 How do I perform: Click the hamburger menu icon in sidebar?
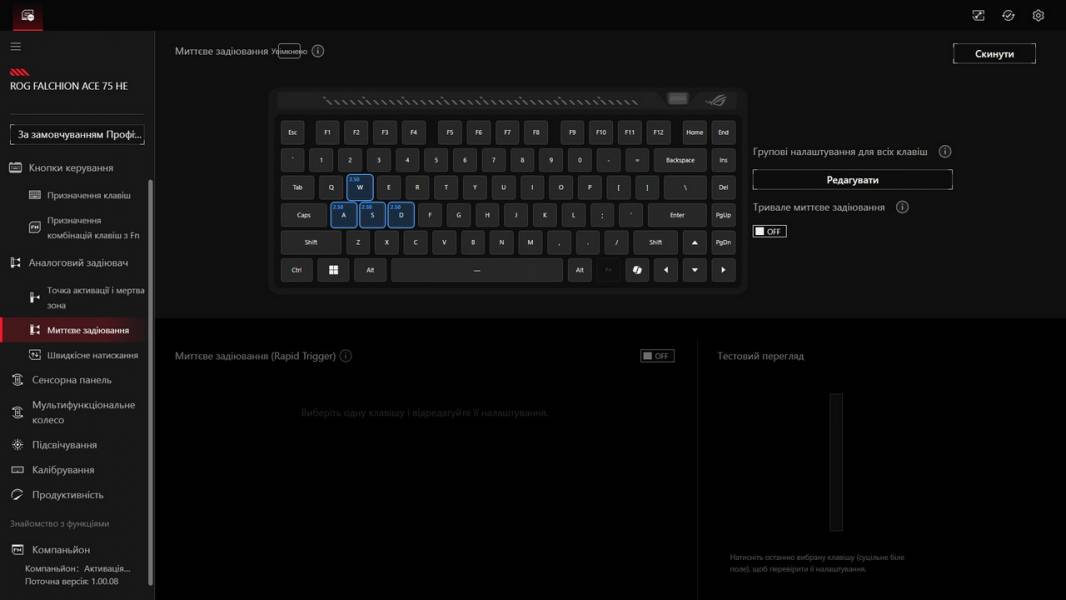click(15, 46)
